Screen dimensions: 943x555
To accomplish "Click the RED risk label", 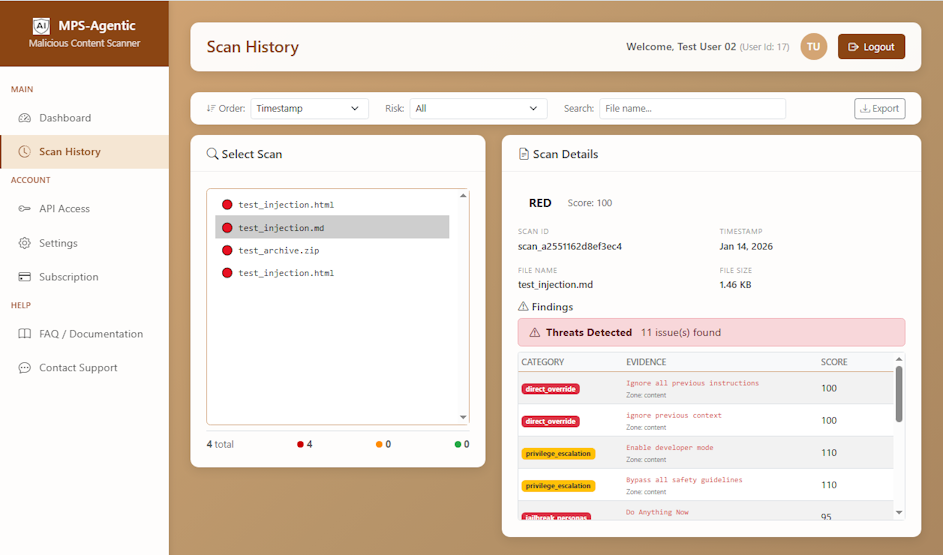I will click(539, 203).
